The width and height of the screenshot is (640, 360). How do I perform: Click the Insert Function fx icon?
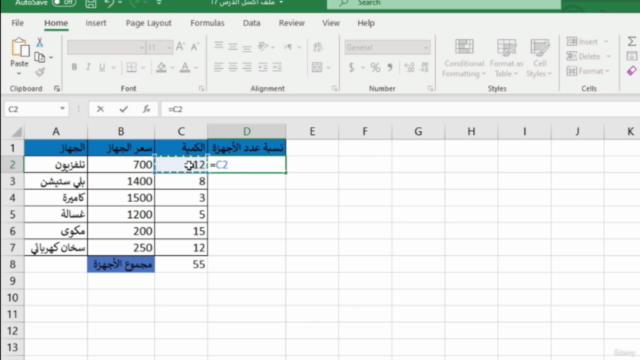coord(146,109)
